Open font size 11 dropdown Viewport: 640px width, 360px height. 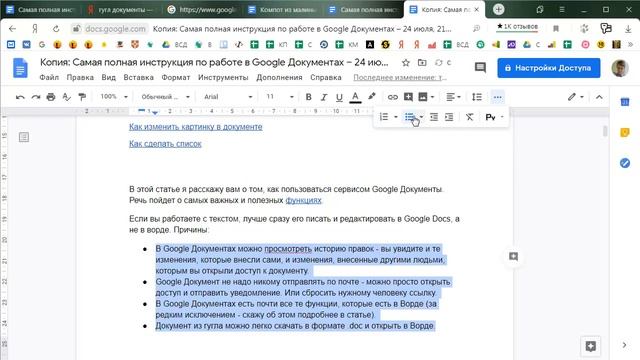[280, 97]
